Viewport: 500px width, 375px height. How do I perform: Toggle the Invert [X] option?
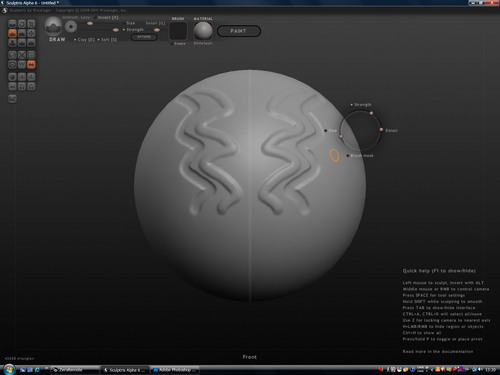(x=106, y=17)
